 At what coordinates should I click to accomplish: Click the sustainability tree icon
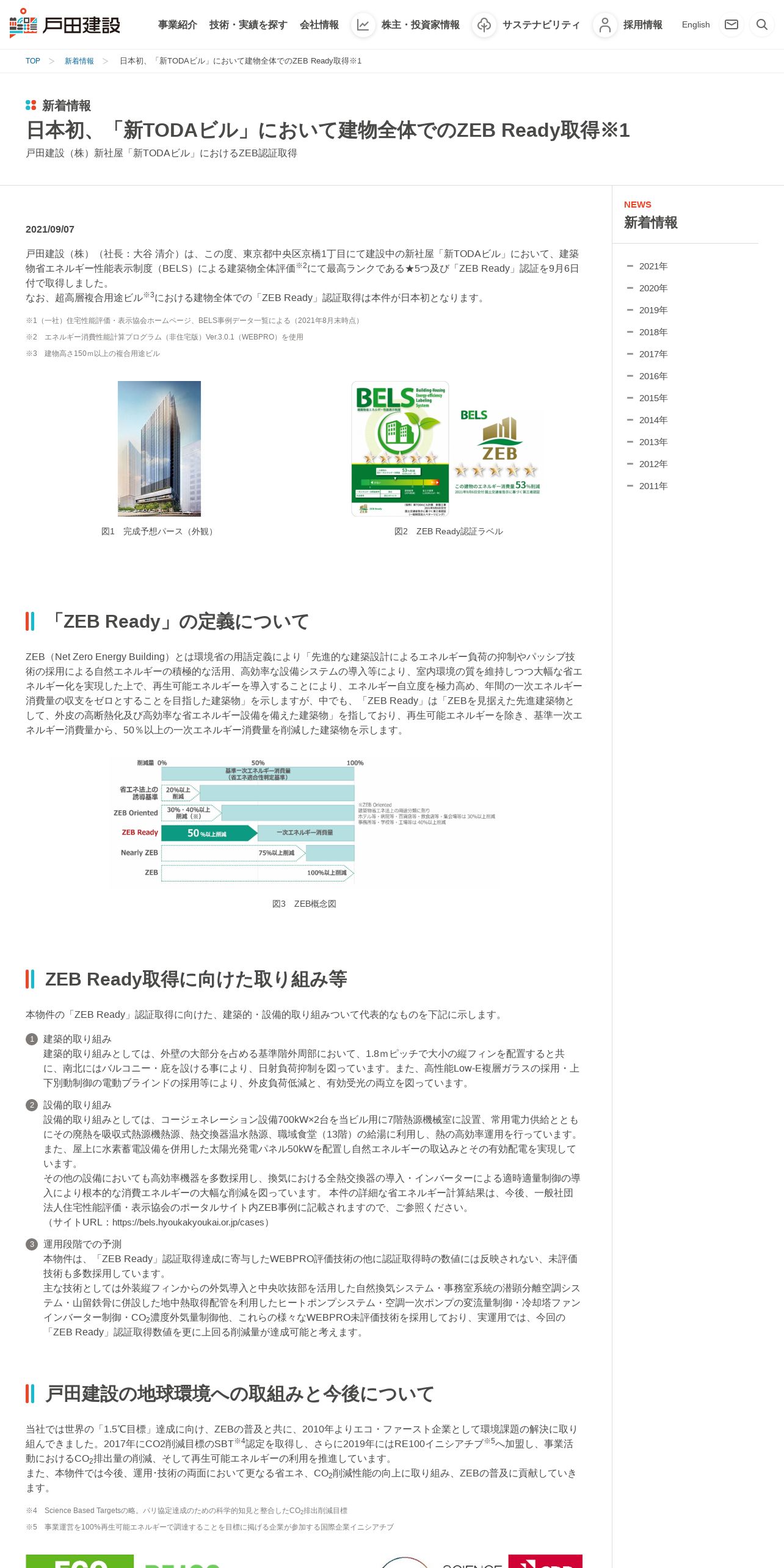(484, 25)
